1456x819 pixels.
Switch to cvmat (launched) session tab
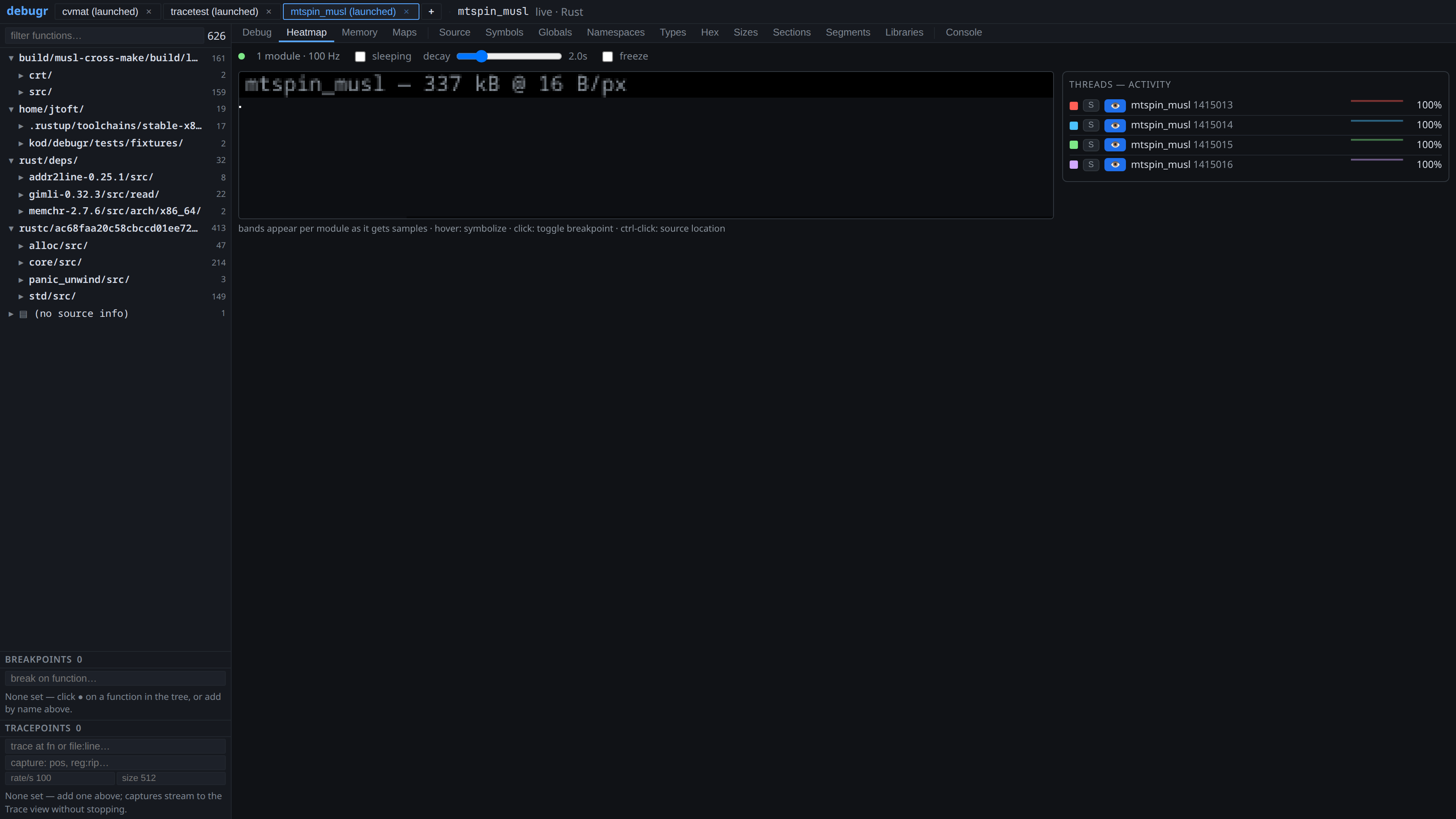(x=100, y=11)
